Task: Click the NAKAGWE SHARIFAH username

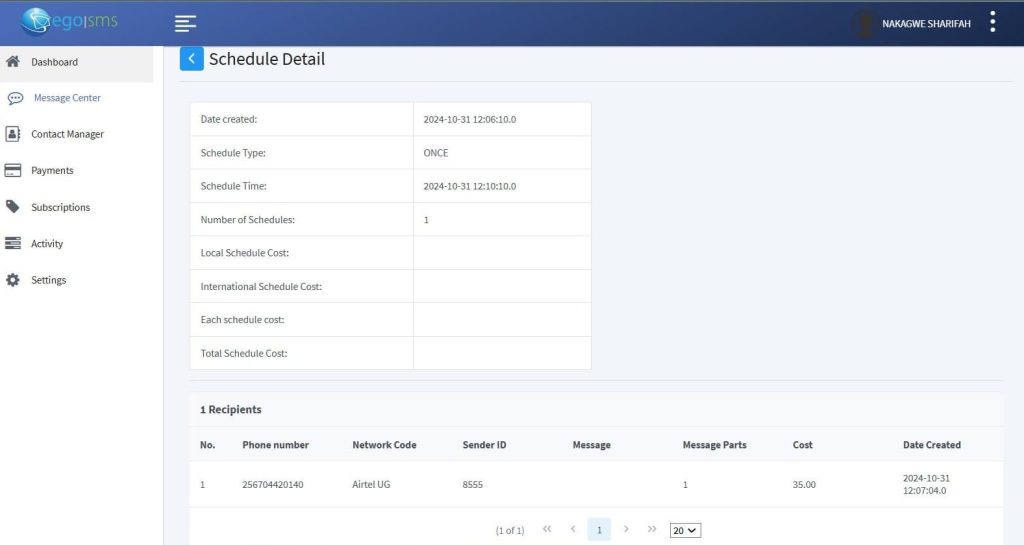Action: coord(926,23)
